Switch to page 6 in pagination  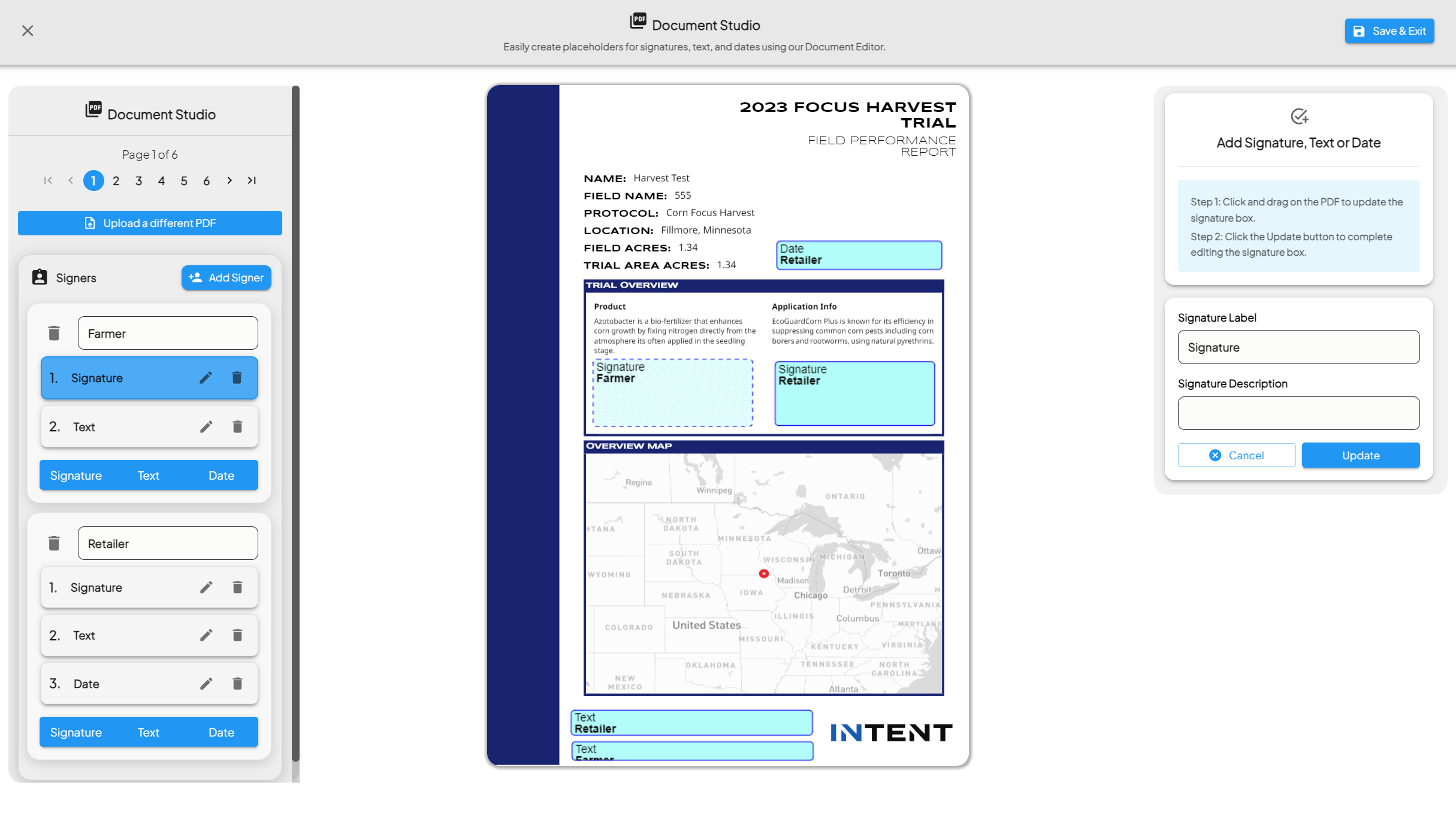pyautogui.click(x=207, y=181)
